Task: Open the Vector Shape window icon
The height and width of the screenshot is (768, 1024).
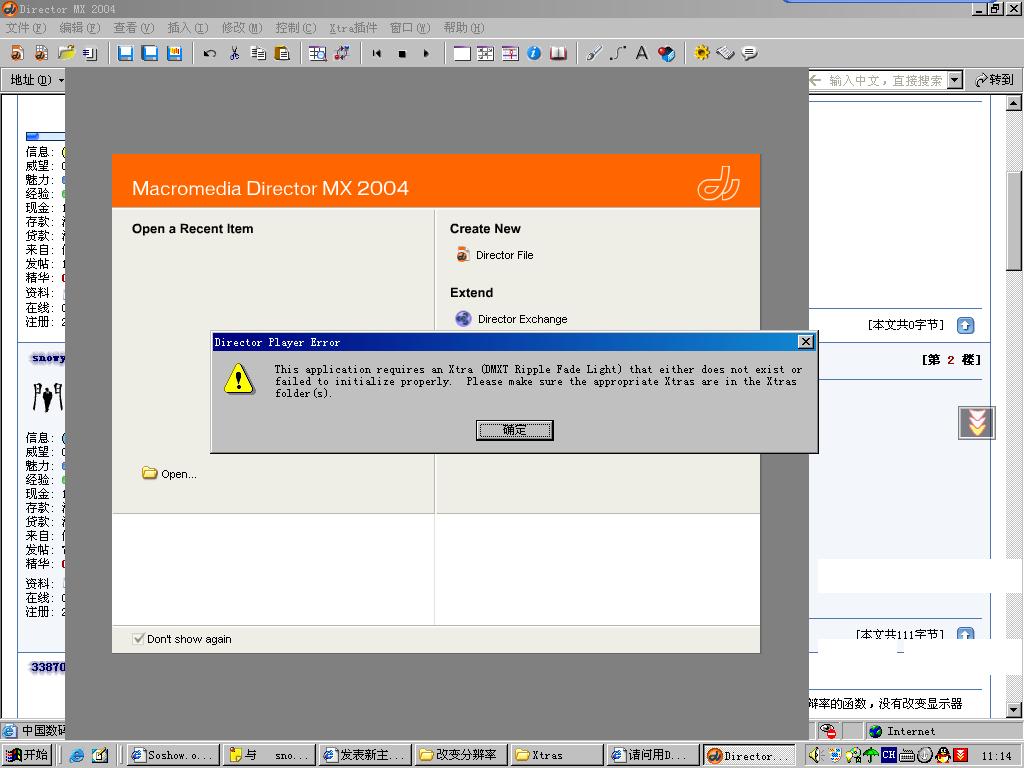Action: pos(618,54)
